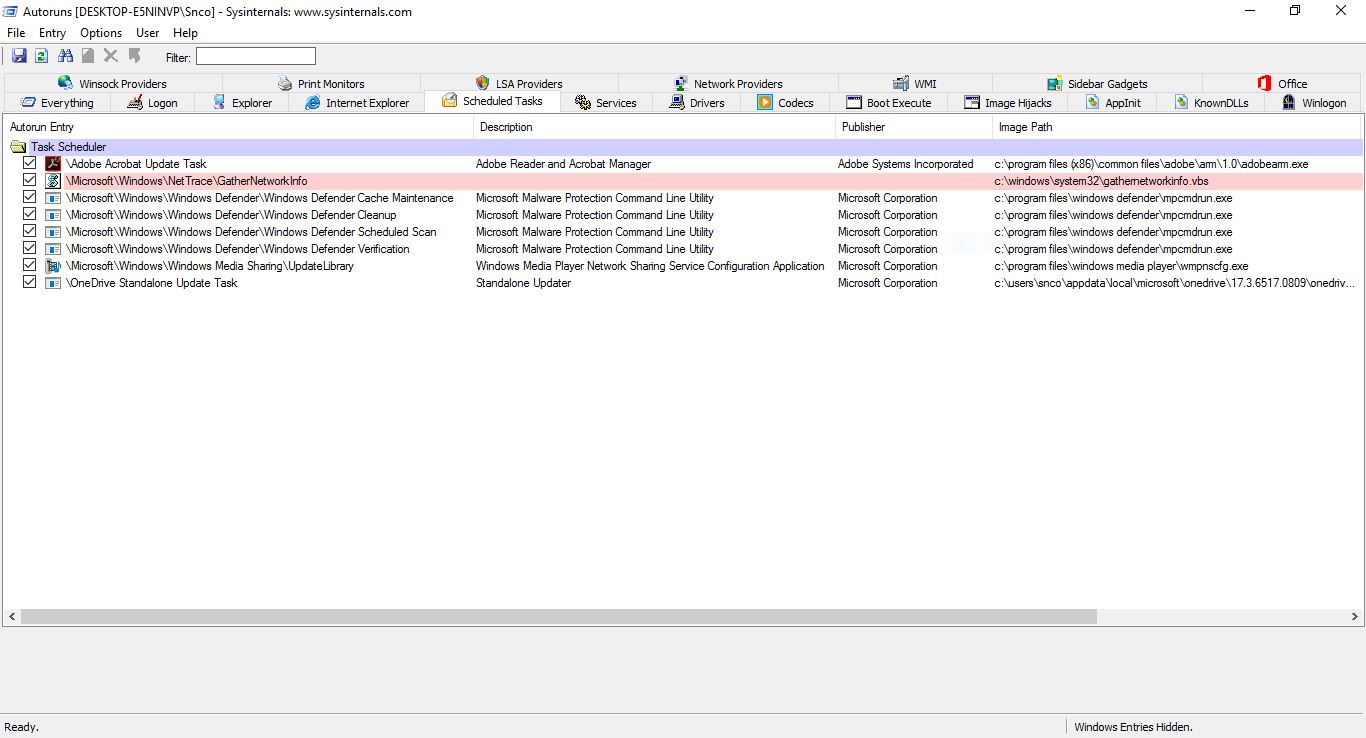Click the Winsock Providers globe icon

tap(66, 83)
